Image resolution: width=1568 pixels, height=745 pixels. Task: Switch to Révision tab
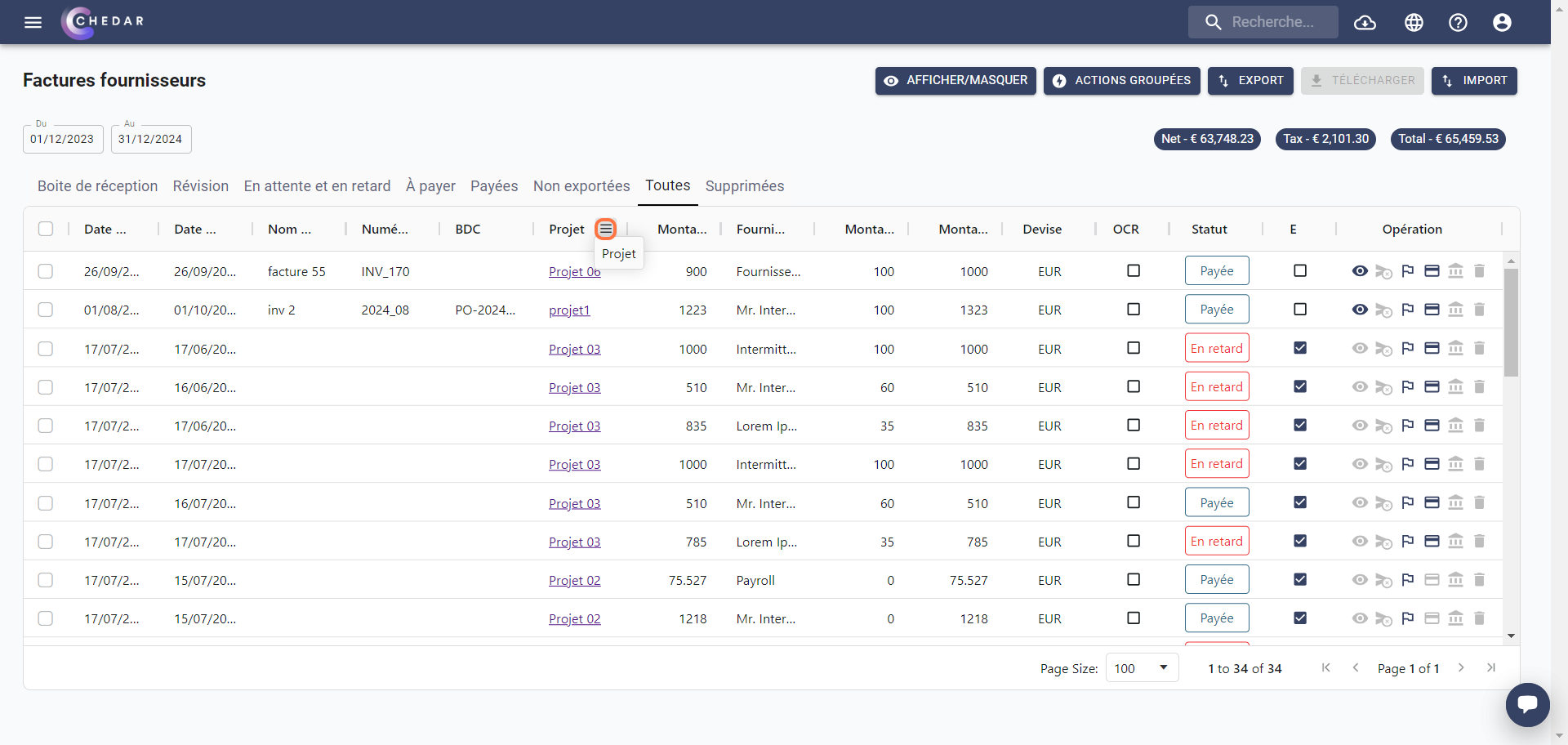201,186
